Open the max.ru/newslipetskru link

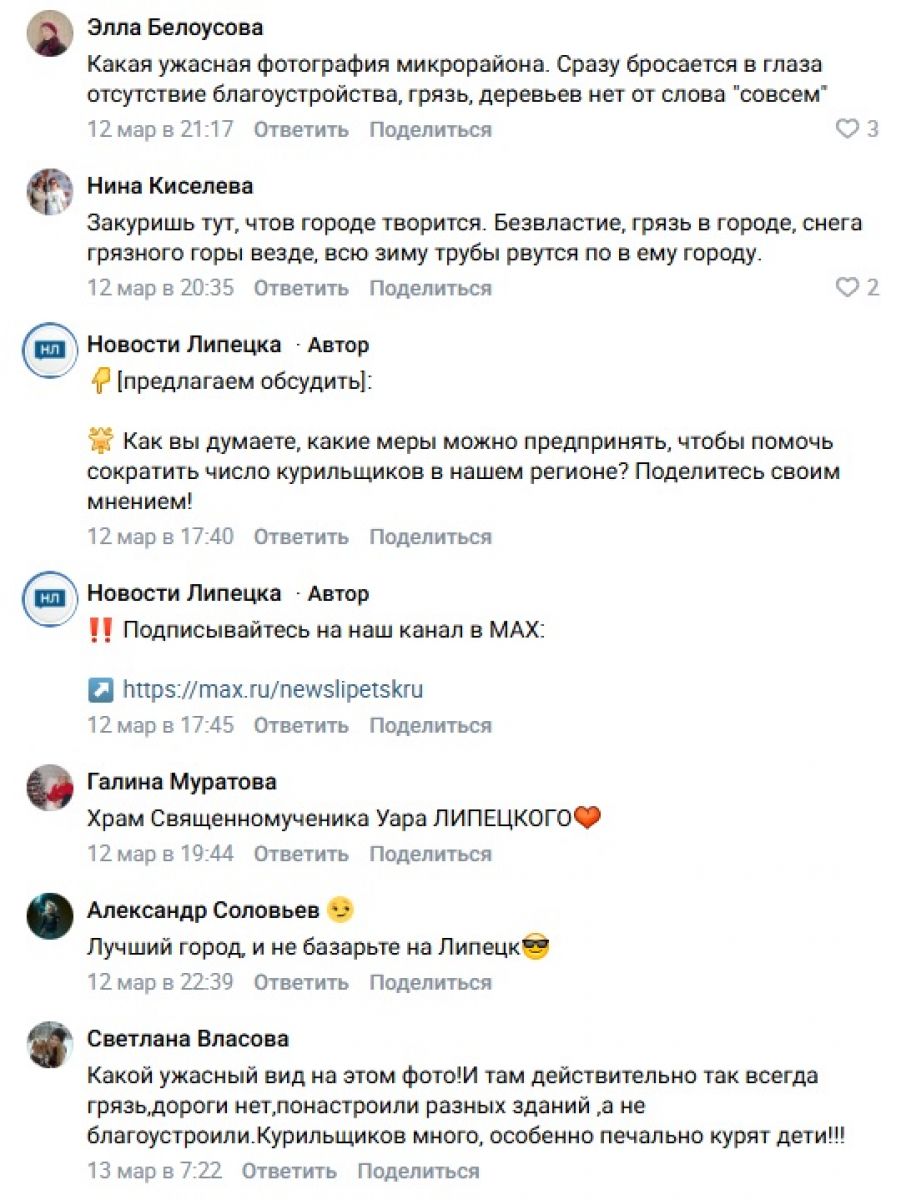coord(273,690)
